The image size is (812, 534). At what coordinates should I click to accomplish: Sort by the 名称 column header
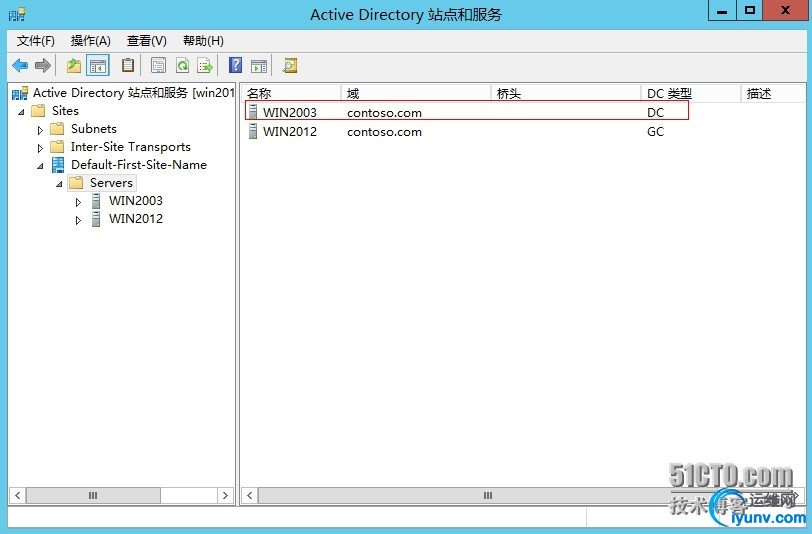pyautogui.click(x=292, y=93)
